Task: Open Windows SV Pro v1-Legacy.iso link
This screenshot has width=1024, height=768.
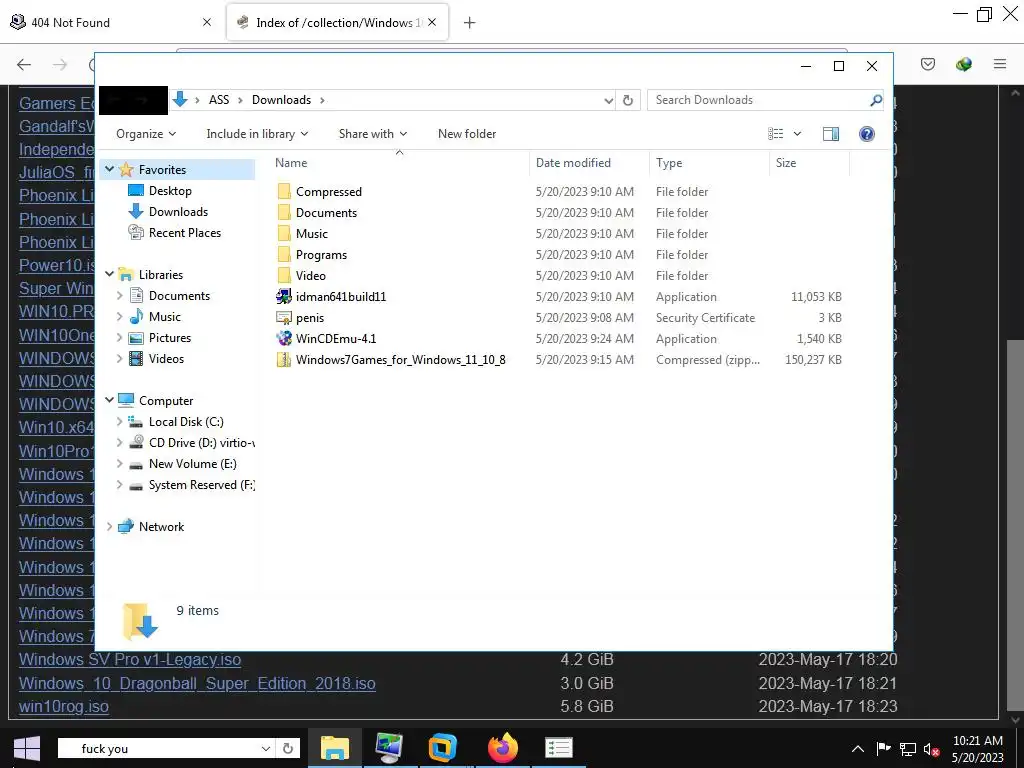Action: [130, 660]
